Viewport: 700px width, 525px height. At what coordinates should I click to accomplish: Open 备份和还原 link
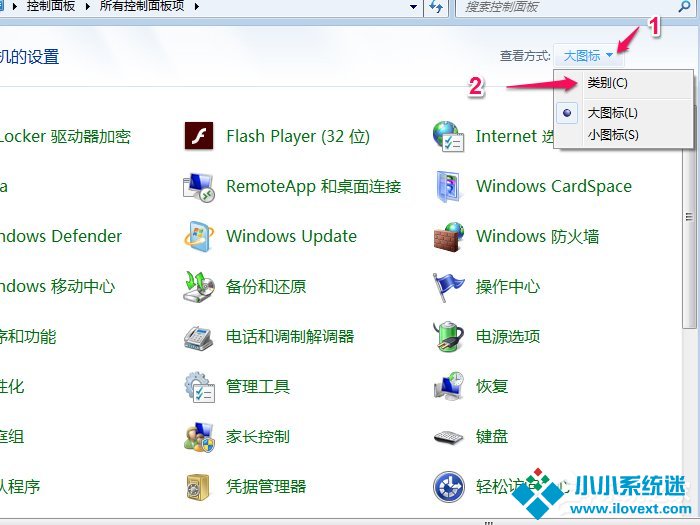[x=266, y=287]
